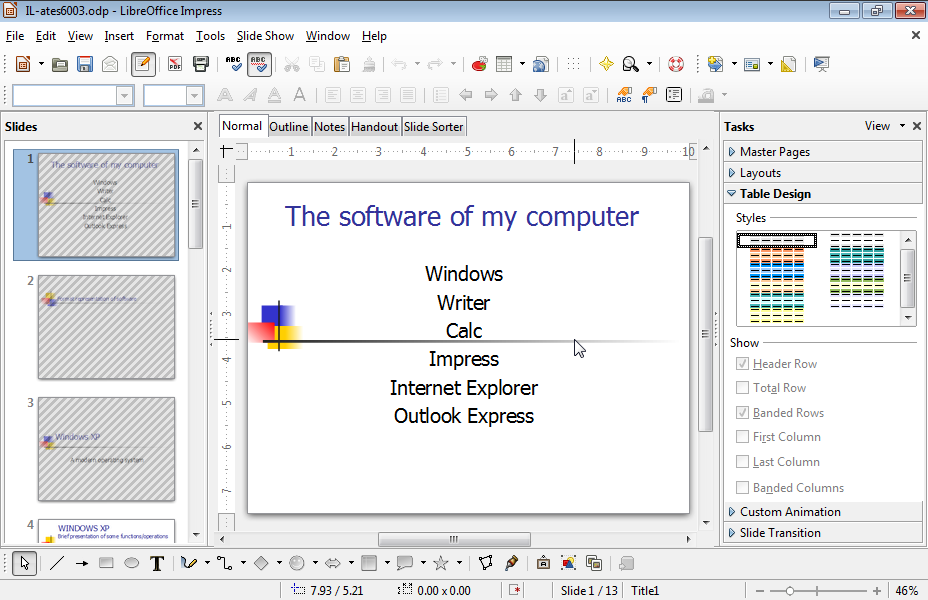The image size is (928, 600).
Task: Select the Rectangle tool
Action: 107,563
